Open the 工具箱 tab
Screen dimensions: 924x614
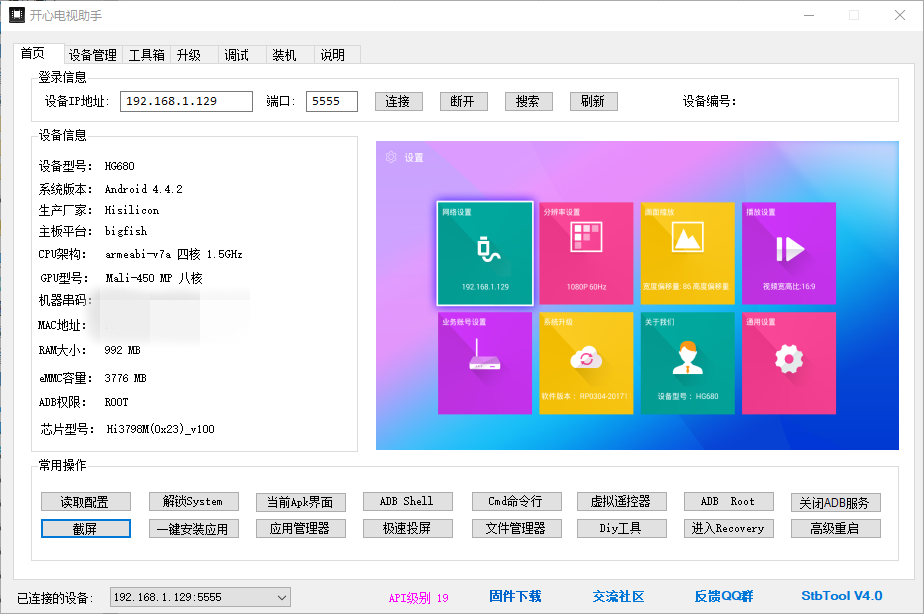tap(146, 55)
